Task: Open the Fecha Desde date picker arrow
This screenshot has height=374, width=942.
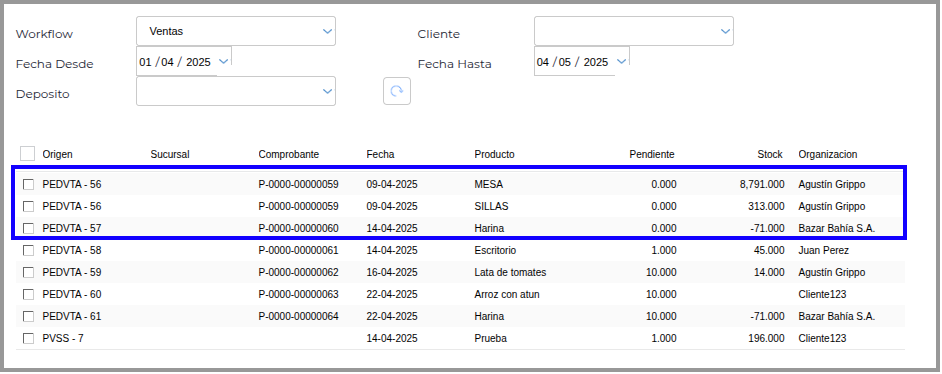Action: click(223, 62)
